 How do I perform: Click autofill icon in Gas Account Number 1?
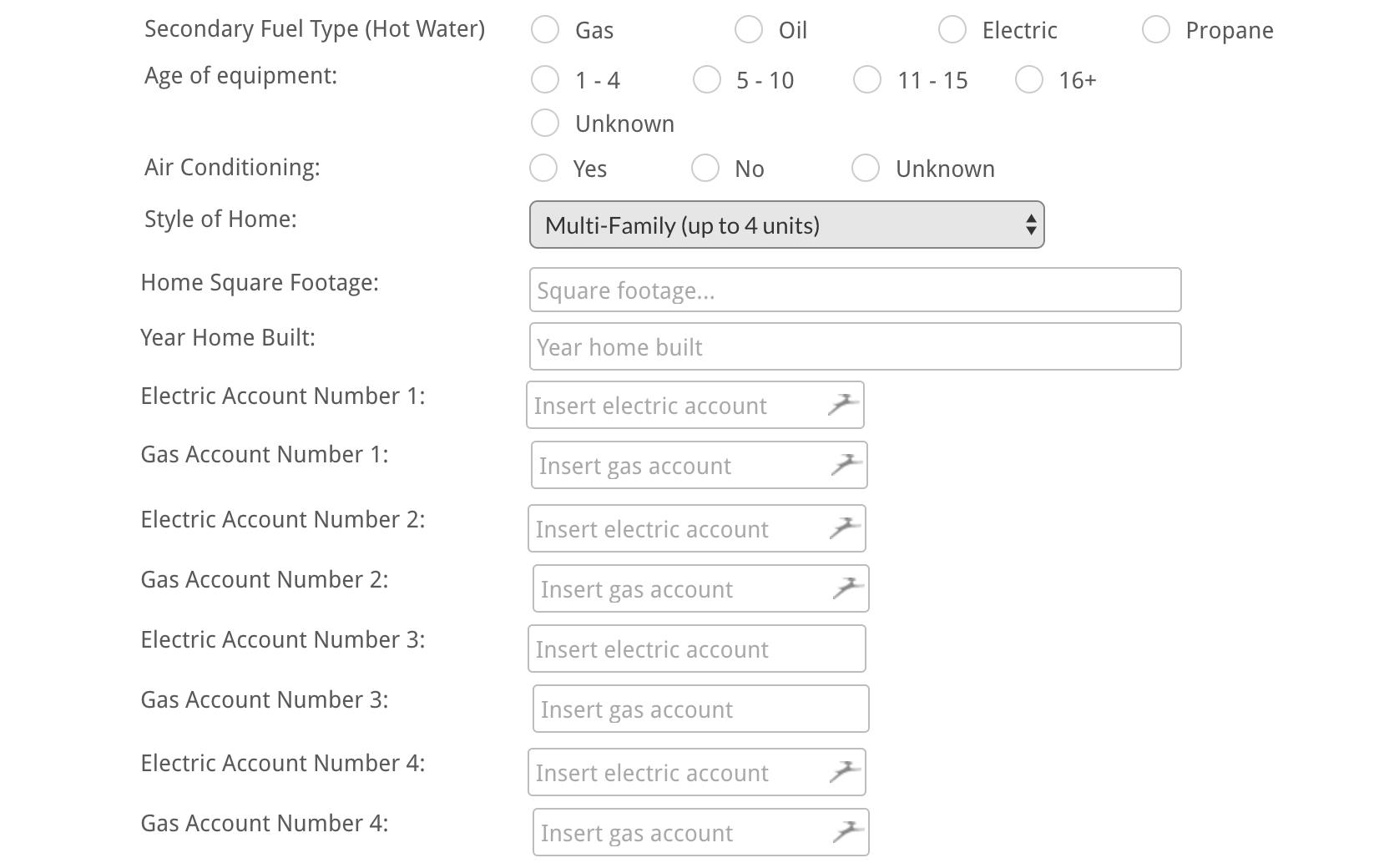[846, 465]
